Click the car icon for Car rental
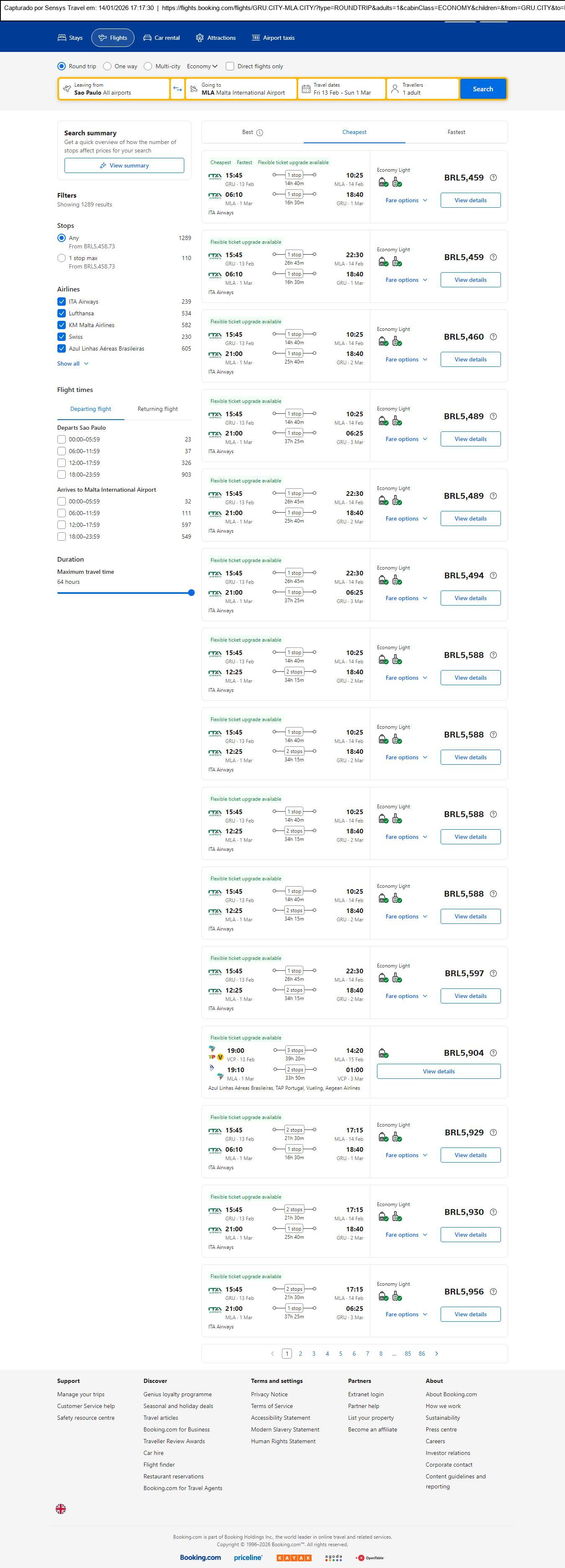 pyautogui.click(x=147, y=38)
